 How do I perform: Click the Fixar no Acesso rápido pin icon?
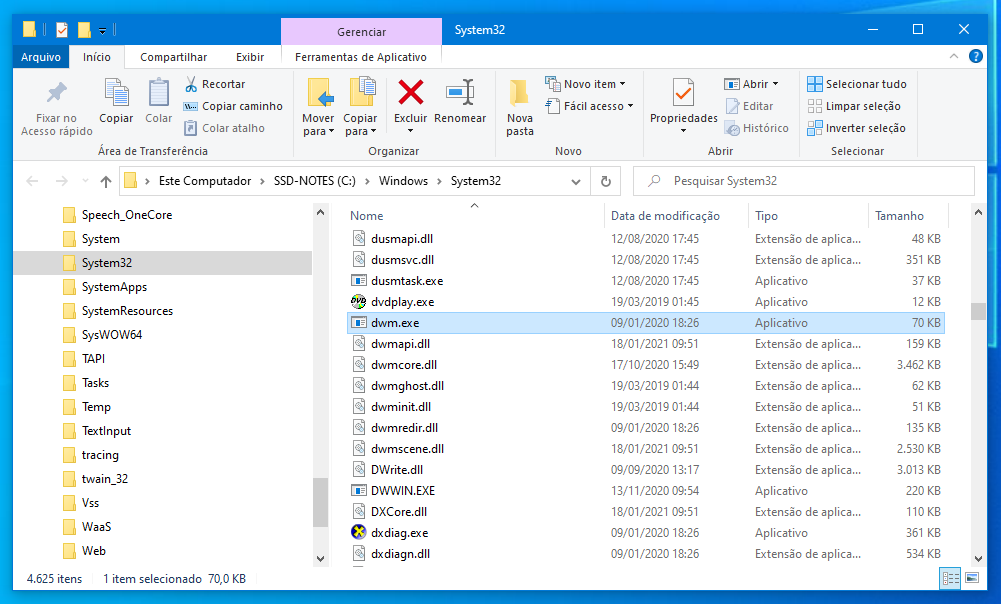[x=57, y=93]
